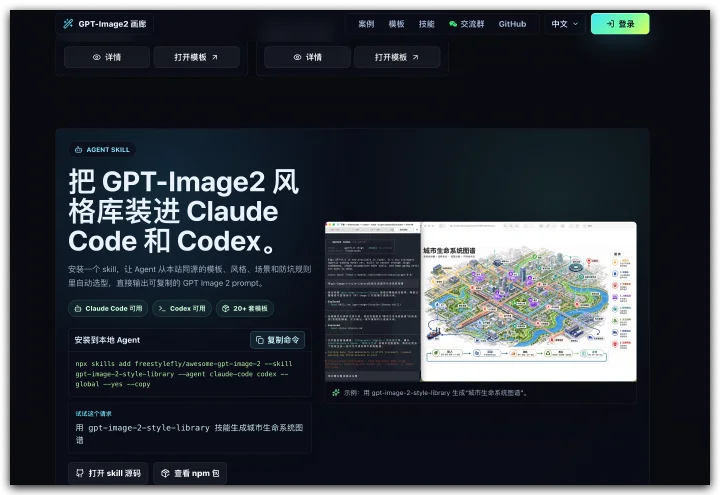Click the copy icon in 复制命令
This screenshot has width=720, height=495.
pyautogui.click(x=260, y=340)
